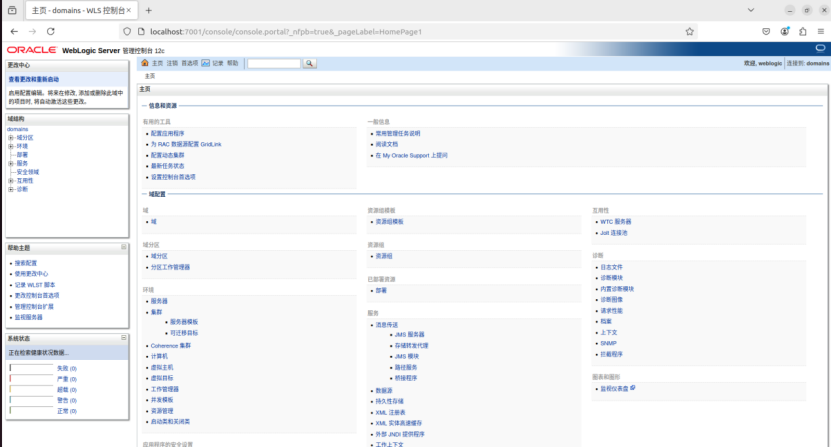
Task: Click the Save to Pocket icon
Action: click(766, 31)
